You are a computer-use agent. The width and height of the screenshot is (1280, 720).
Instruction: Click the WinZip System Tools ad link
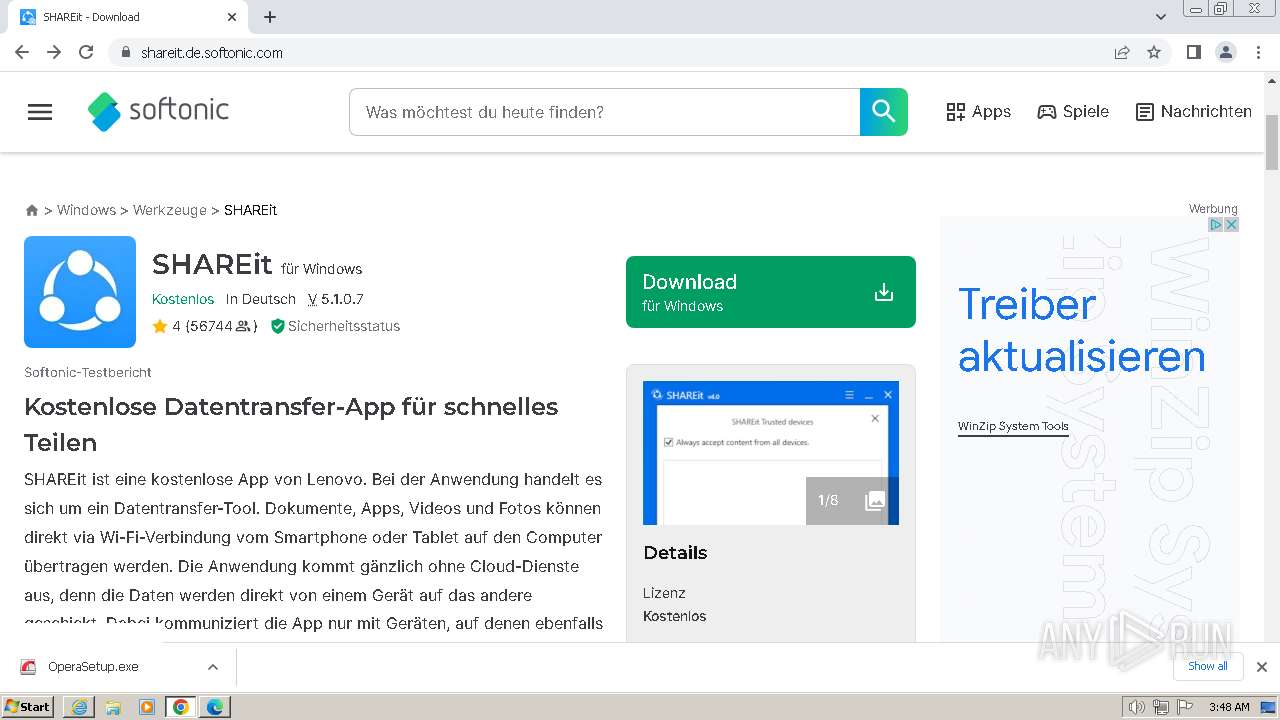tap(1013, 426)
